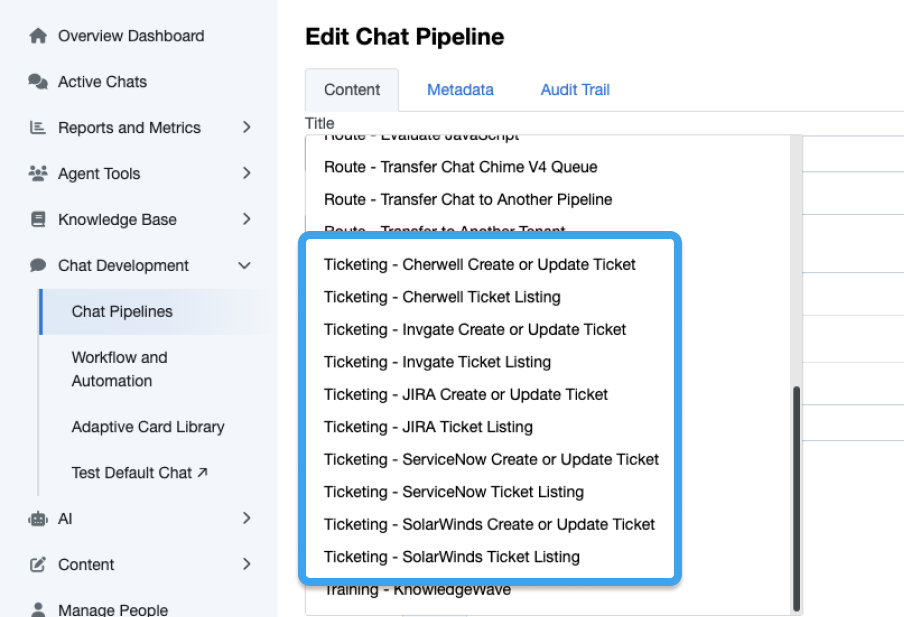Expand the Reports and Metrics chevron
Screen dimensions: 904x617
(246, 128)
